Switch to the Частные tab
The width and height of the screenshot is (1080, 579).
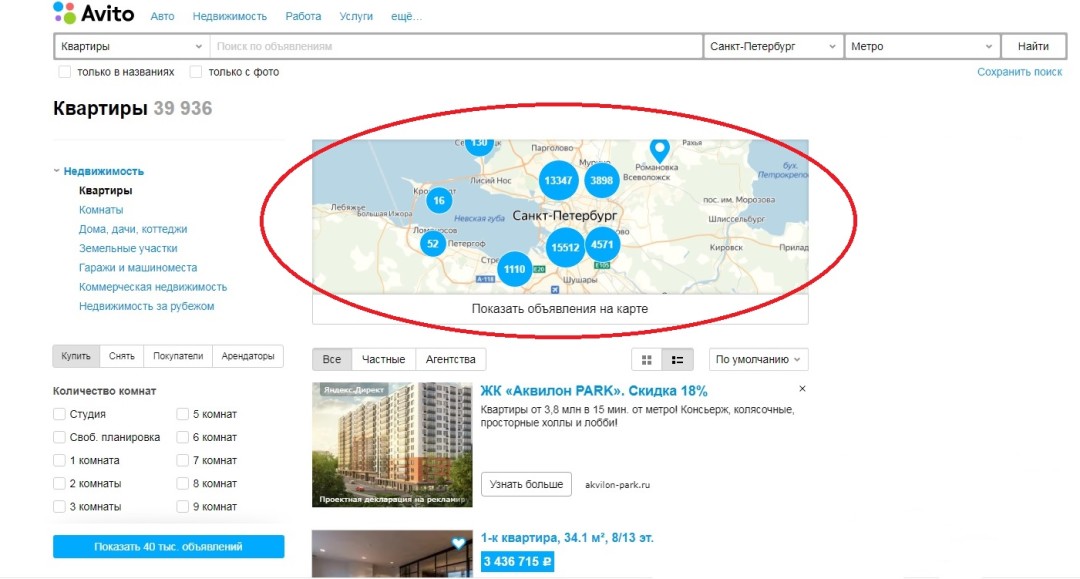coord(383,359)
